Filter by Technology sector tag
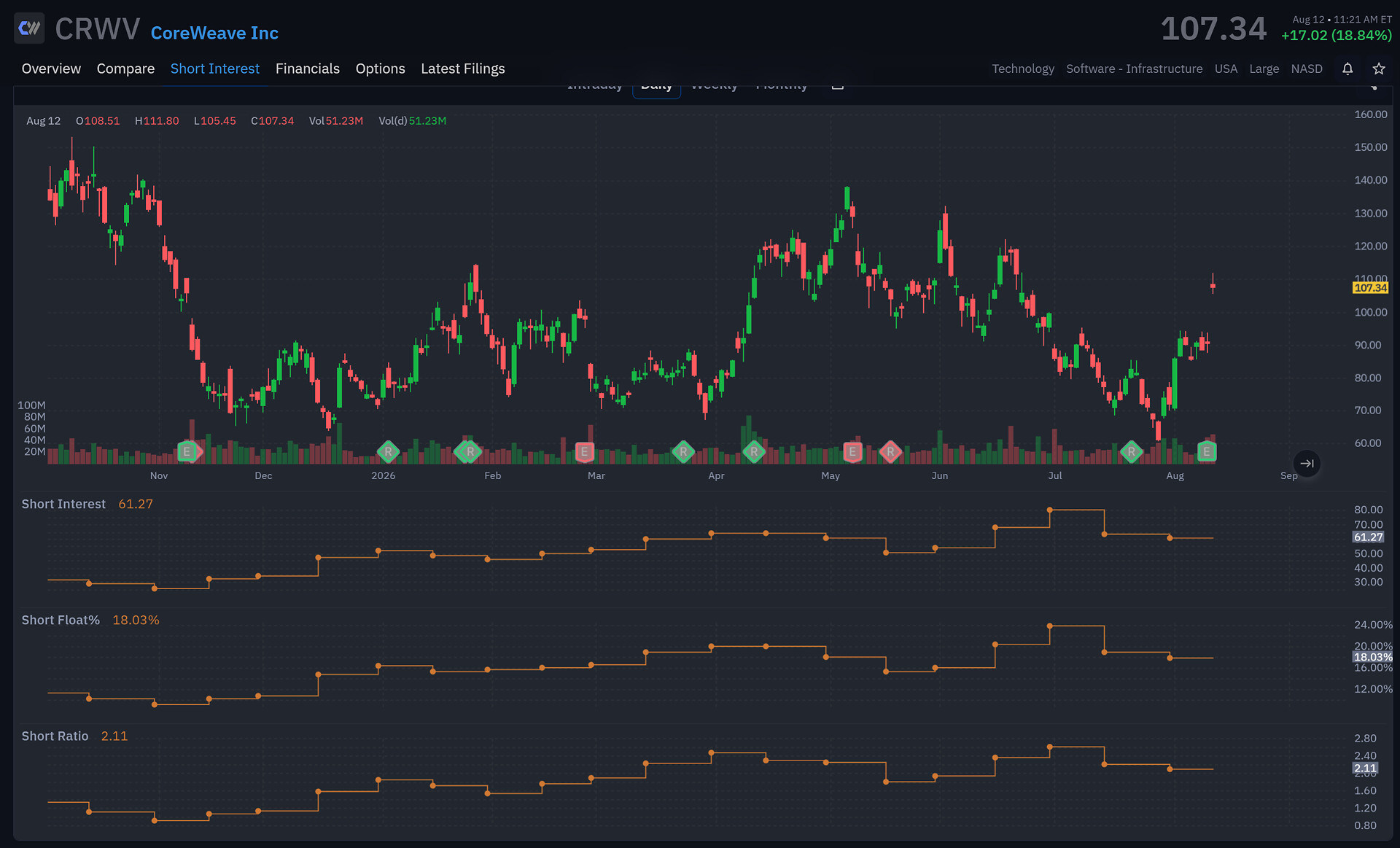This screenshot has height=848, width=1400. (1023, 69)
